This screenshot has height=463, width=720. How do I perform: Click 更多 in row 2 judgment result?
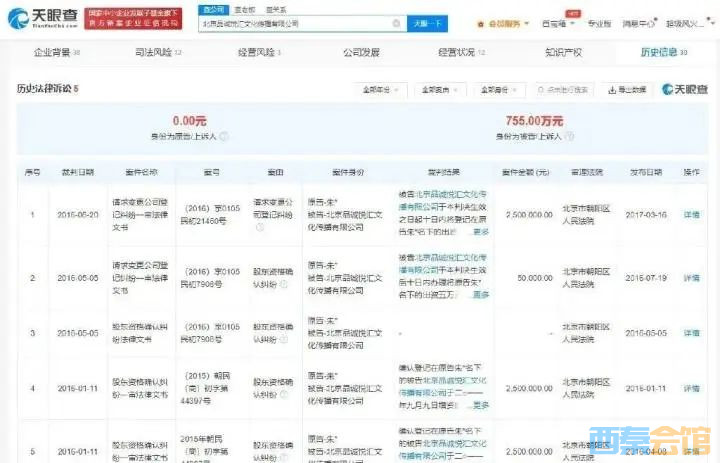click(481, 295)
